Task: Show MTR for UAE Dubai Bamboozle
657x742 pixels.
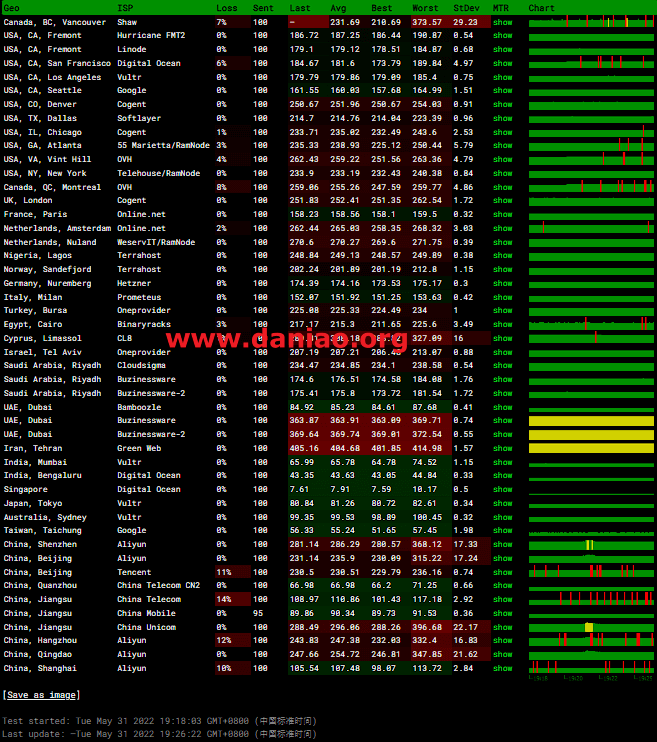Action: point(502,407)
